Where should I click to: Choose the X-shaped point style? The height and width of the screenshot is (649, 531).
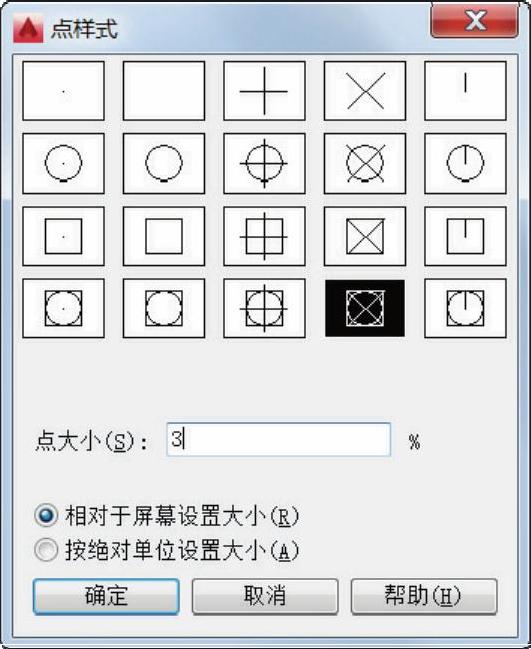point(365,91)
